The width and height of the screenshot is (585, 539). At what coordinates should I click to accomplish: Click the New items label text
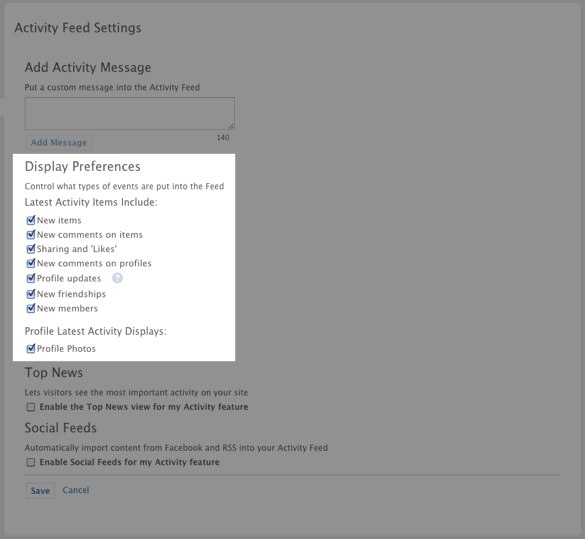pyautogui.click(x=59, y=220)
